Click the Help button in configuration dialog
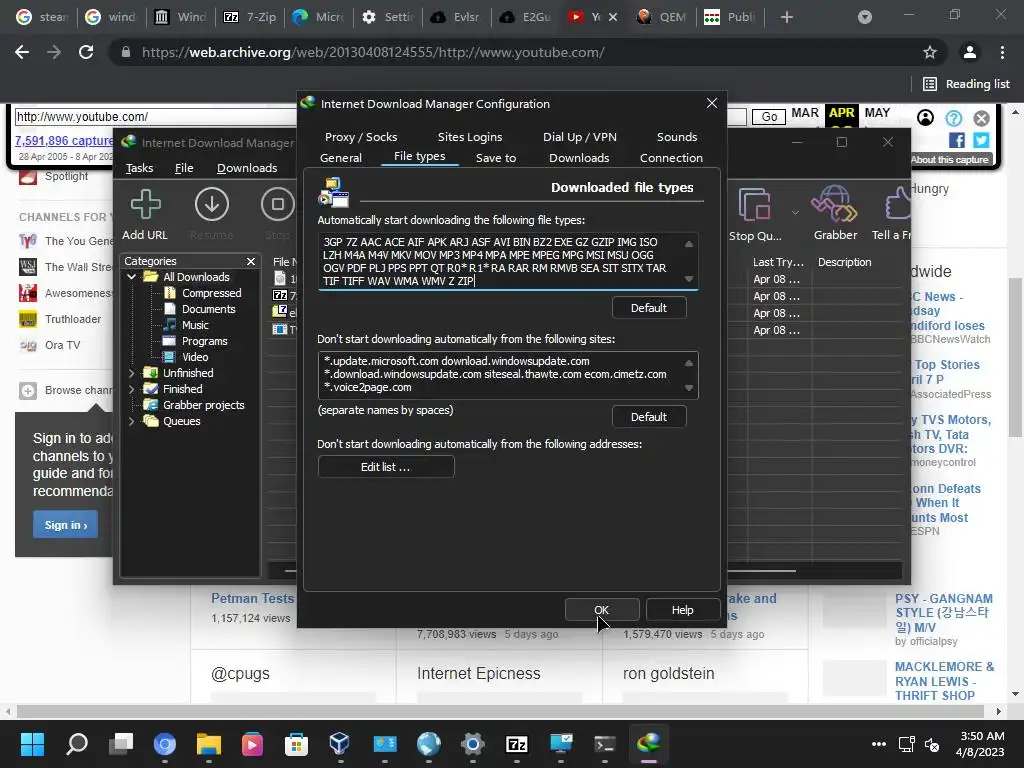This screenshot has width=1024, height=768. coord(682,610)
